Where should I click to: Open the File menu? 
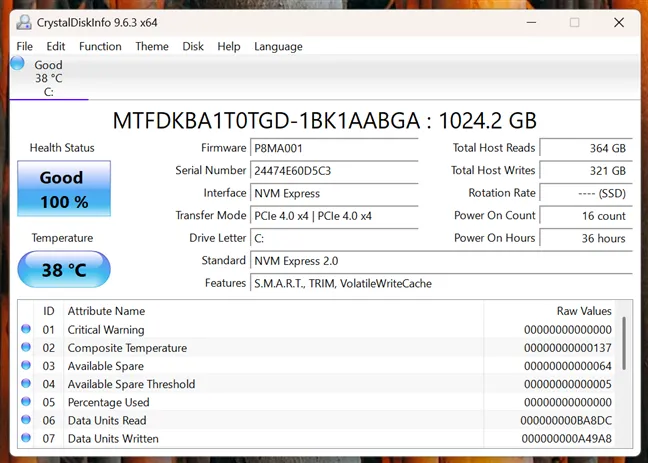tap(24, 46)
